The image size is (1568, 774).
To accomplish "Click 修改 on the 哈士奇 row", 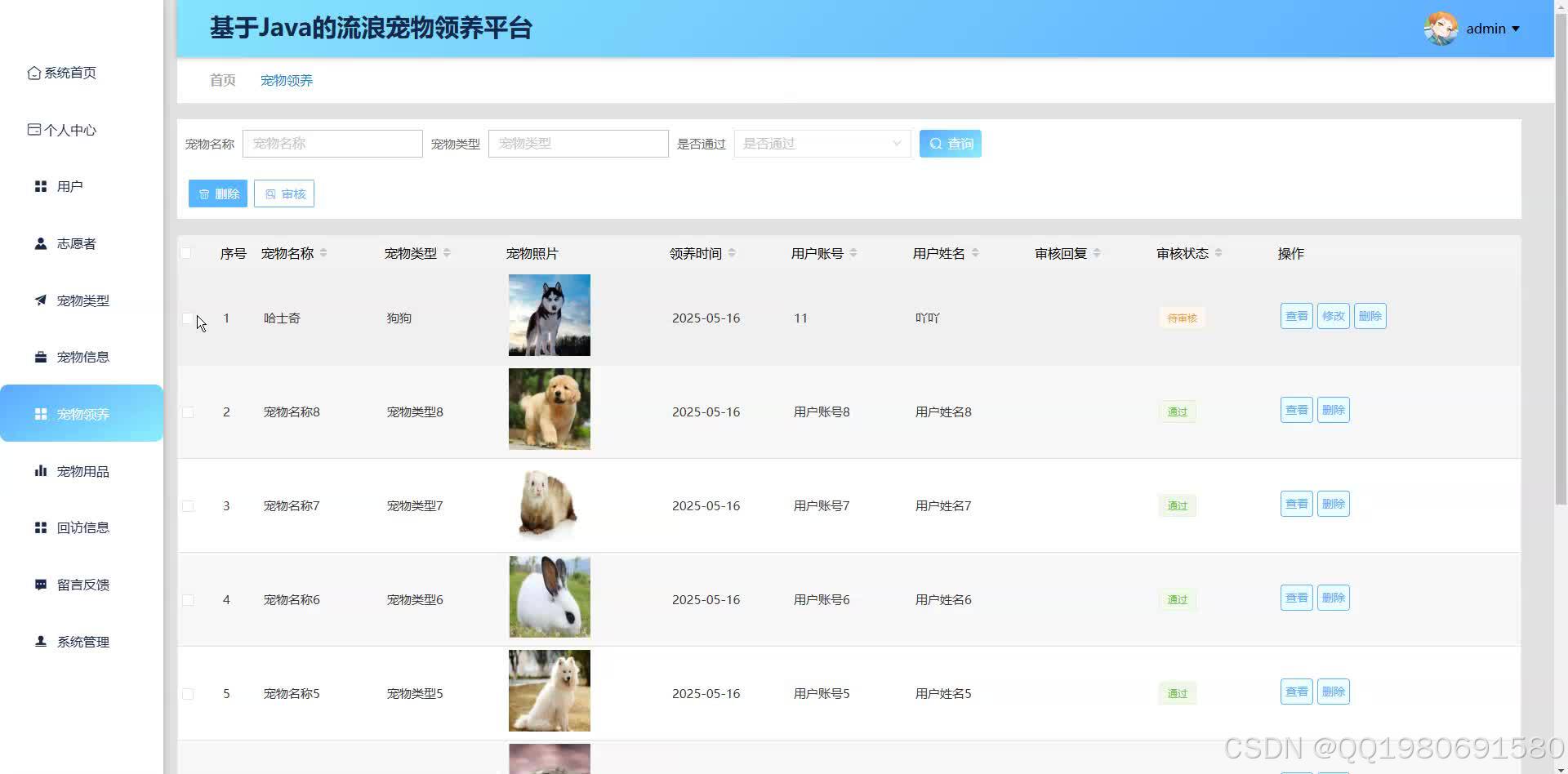I will click(x=1333, y=316).
